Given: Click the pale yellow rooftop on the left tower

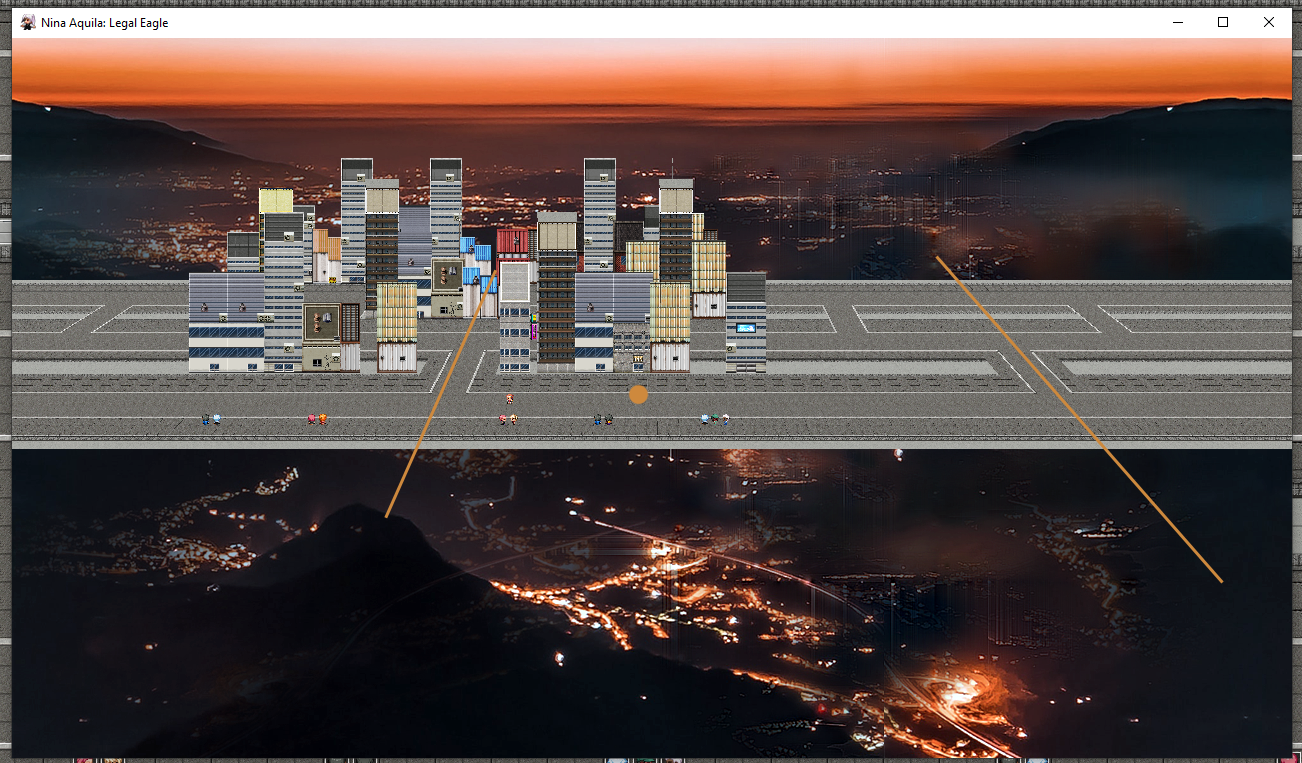Looking at the screenshot, I should coord(276,201).
